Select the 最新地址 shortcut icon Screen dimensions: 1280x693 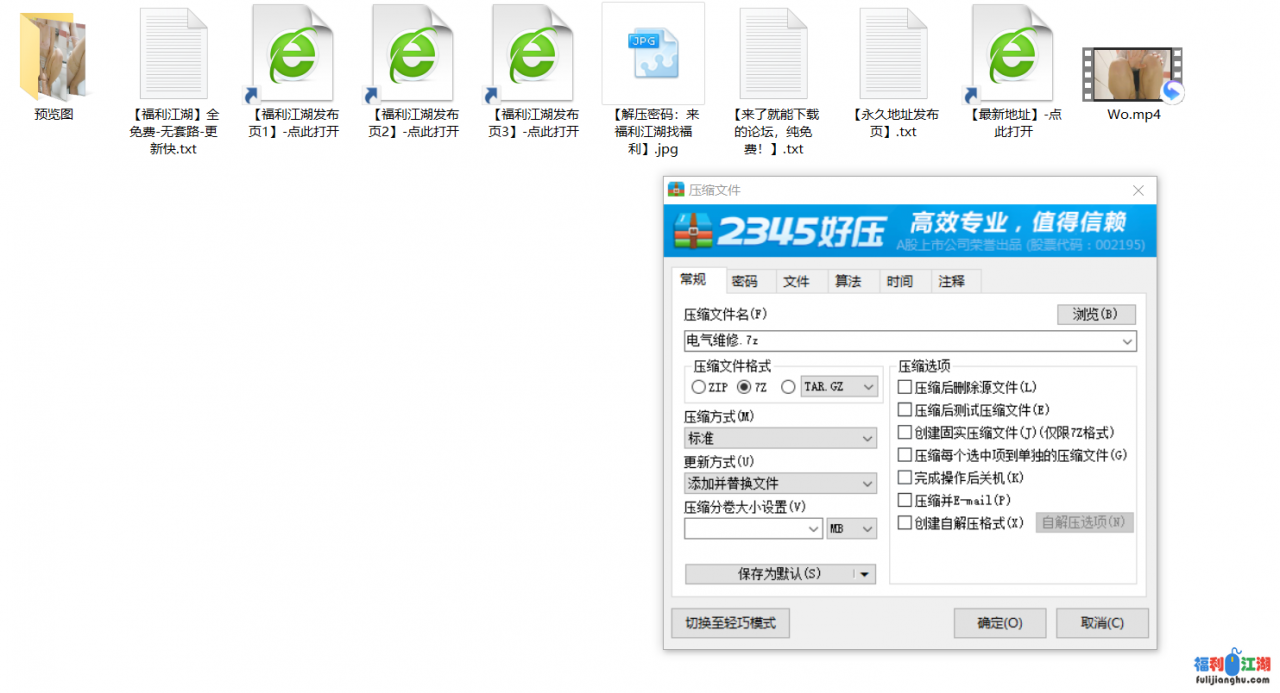tap(1013, 54)
